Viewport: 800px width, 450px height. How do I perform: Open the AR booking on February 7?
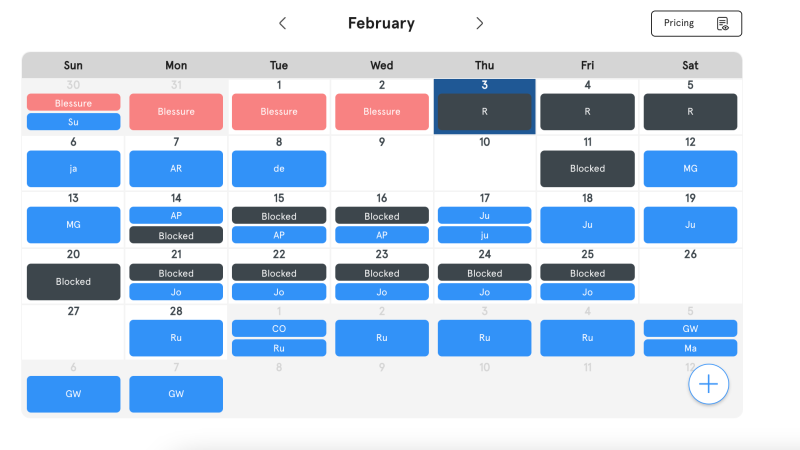[x=176, y=169]
